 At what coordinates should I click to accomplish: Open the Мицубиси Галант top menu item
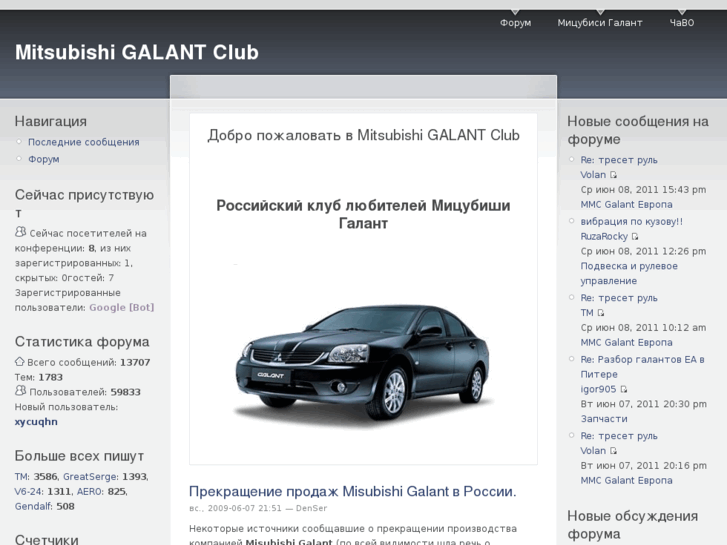coord(600,23)
